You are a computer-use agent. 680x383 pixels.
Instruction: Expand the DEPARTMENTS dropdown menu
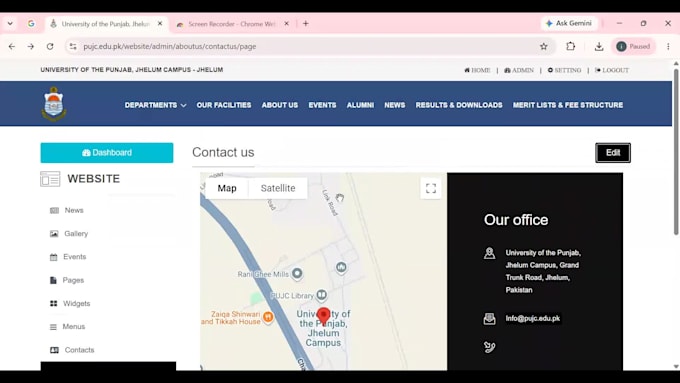point(155,105)
